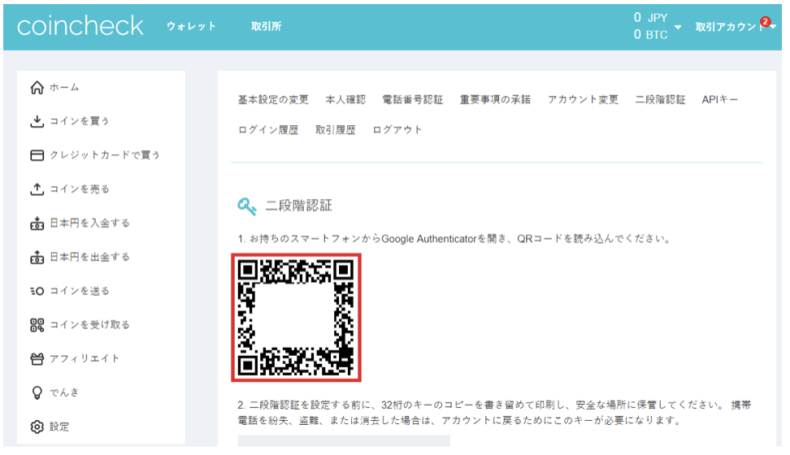Click the two-factor QR code image
Viewport: 790px width, 455px height.
[x=296, y=318]
